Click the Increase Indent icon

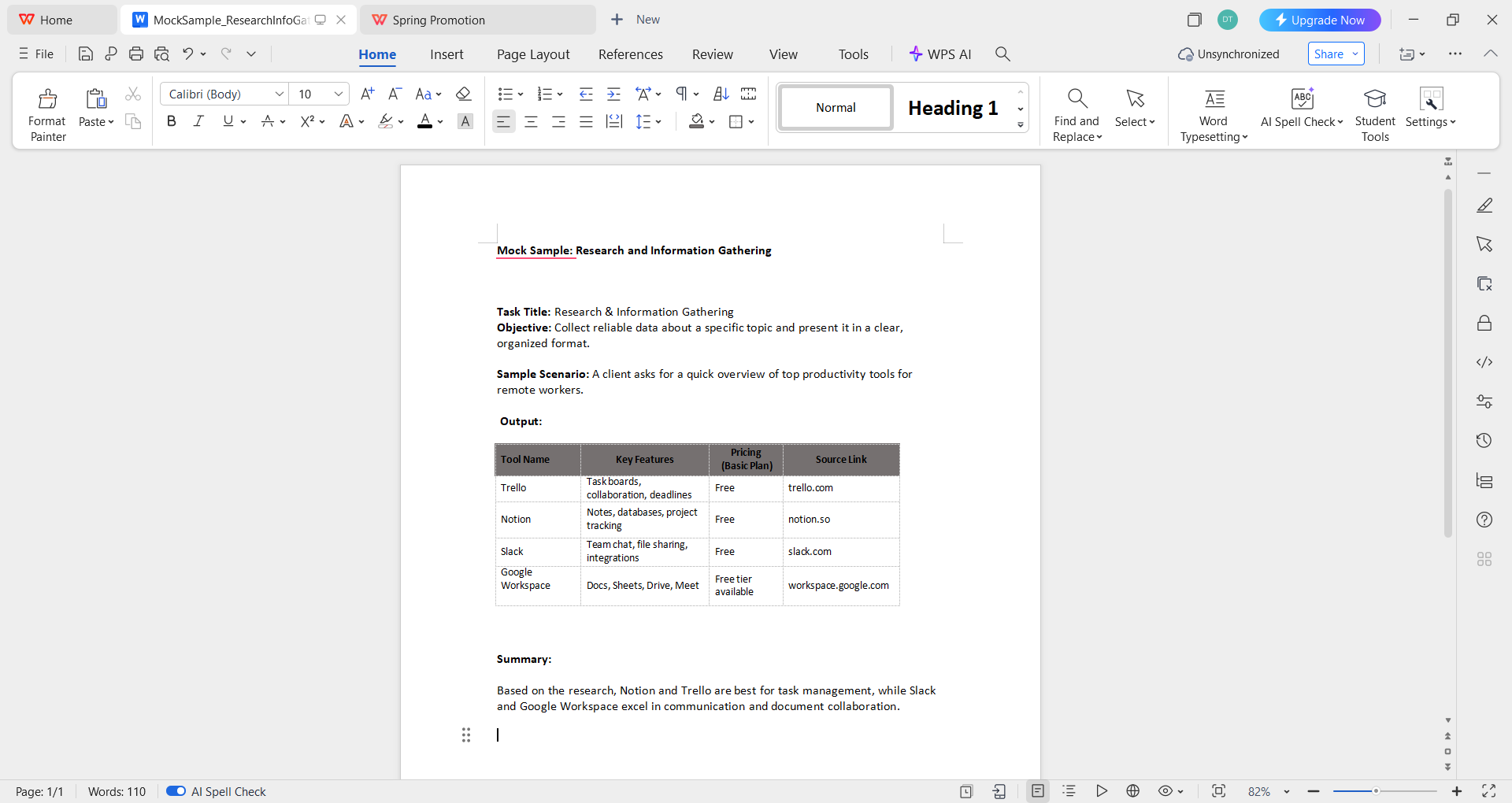[613, 94]
